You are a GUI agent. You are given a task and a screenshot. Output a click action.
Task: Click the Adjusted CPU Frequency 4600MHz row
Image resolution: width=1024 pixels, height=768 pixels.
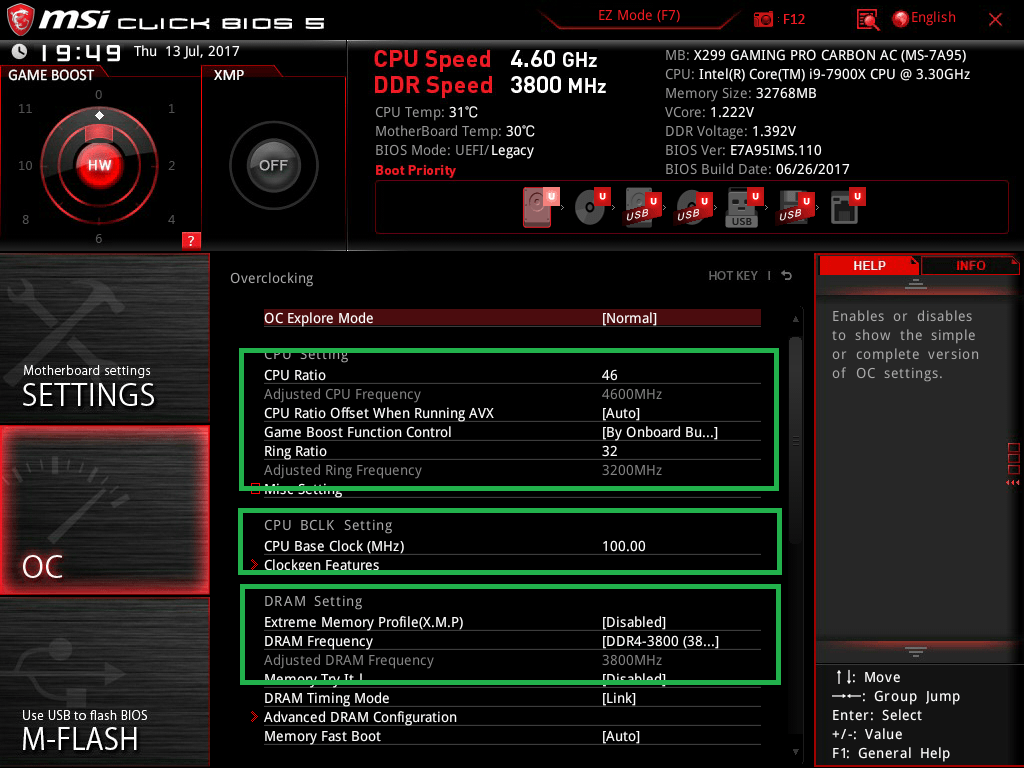(x=512, y=394)
